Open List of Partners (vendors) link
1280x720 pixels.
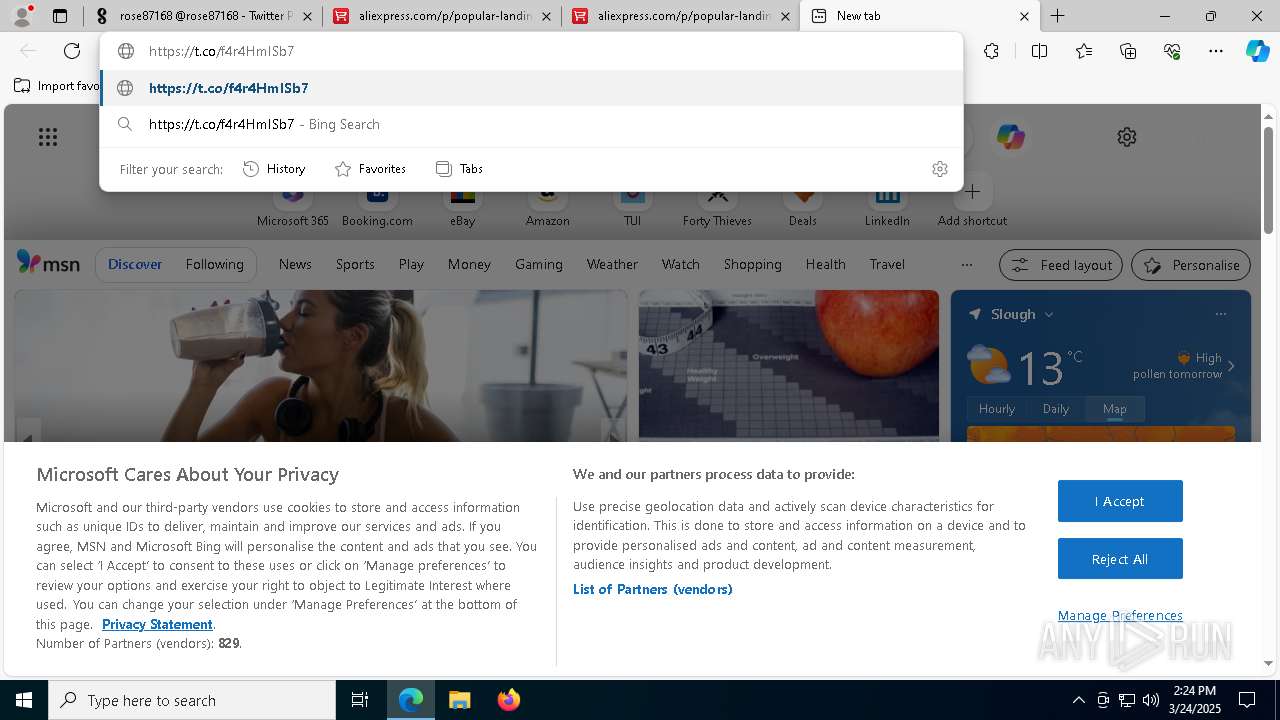point(652,589)
